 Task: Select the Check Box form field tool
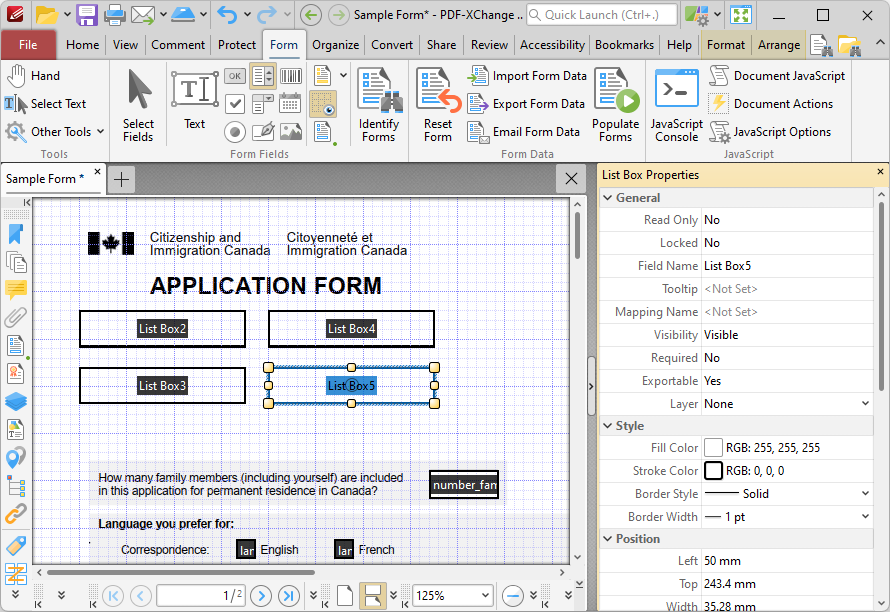point(234,104)
